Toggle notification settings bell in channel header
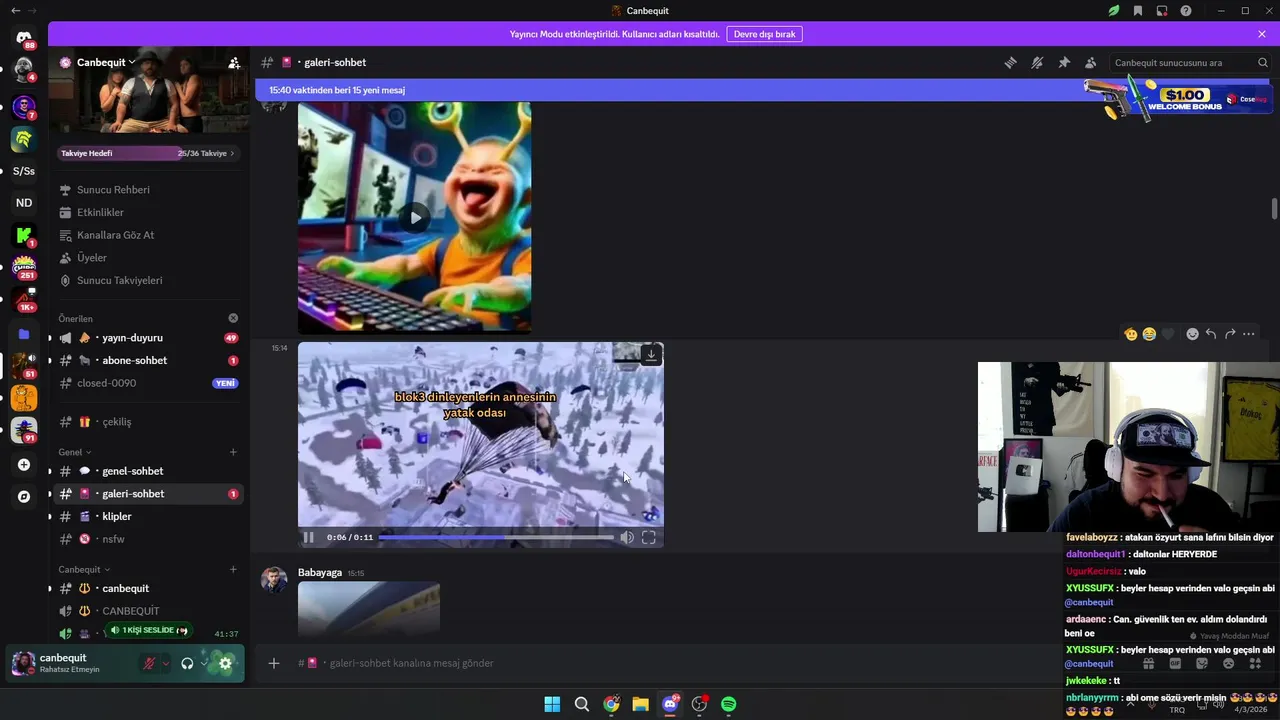This screenshot has height=720, width=1280. [x=1037, y=63]
